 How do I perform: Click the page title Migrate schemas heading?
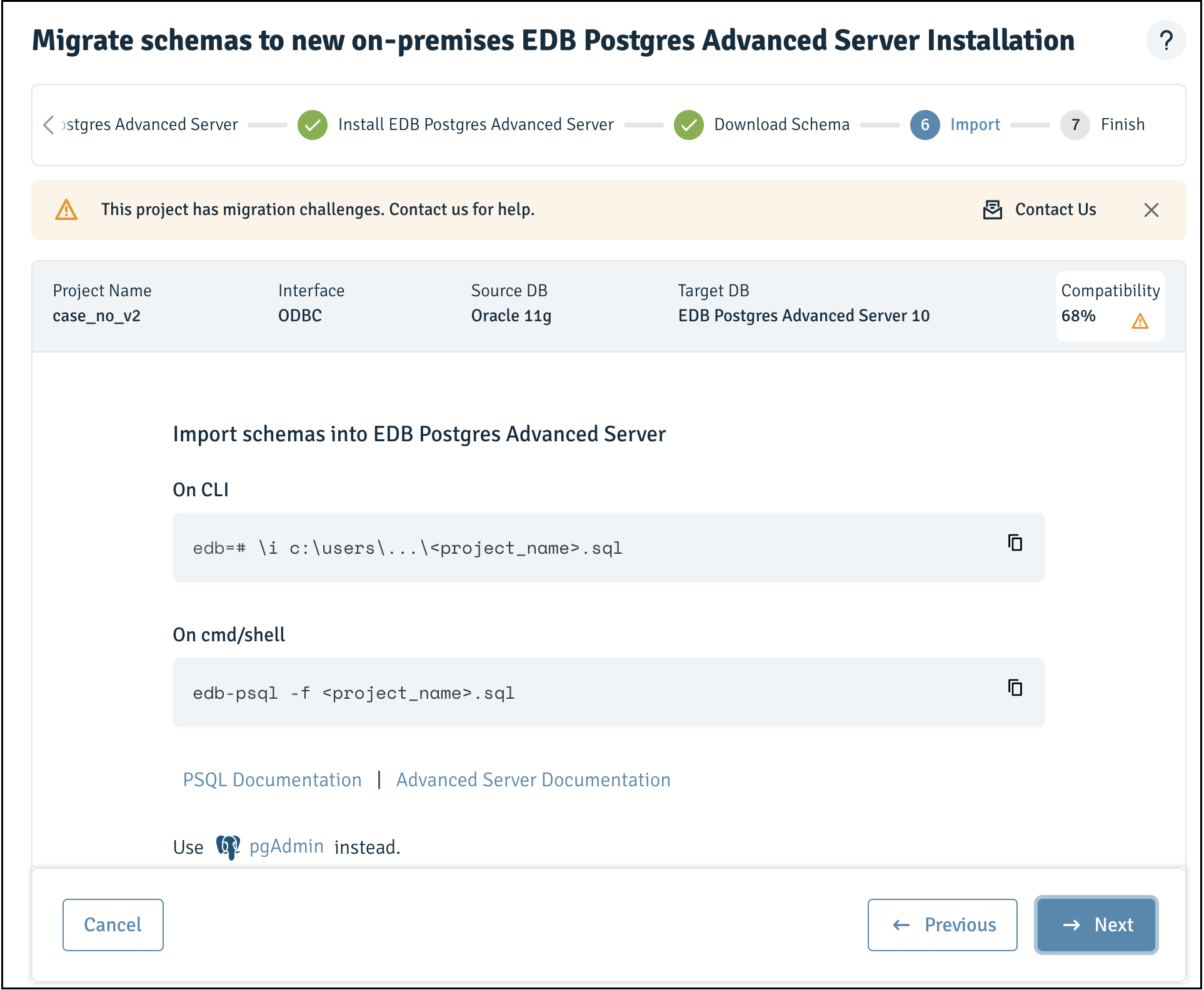pos(553,41)
